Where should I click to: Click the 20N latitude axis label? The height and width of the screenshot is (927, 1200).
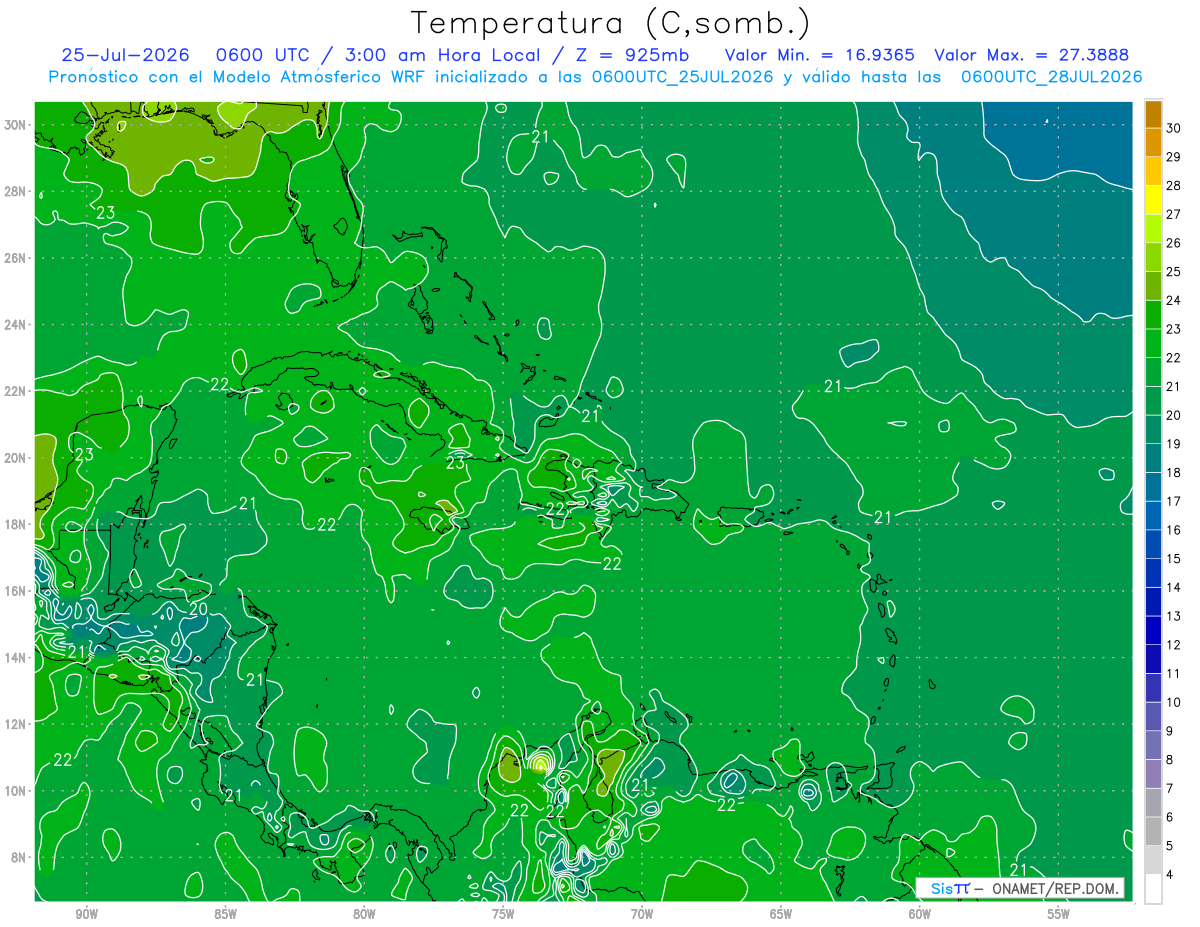[x=16, y=458]
